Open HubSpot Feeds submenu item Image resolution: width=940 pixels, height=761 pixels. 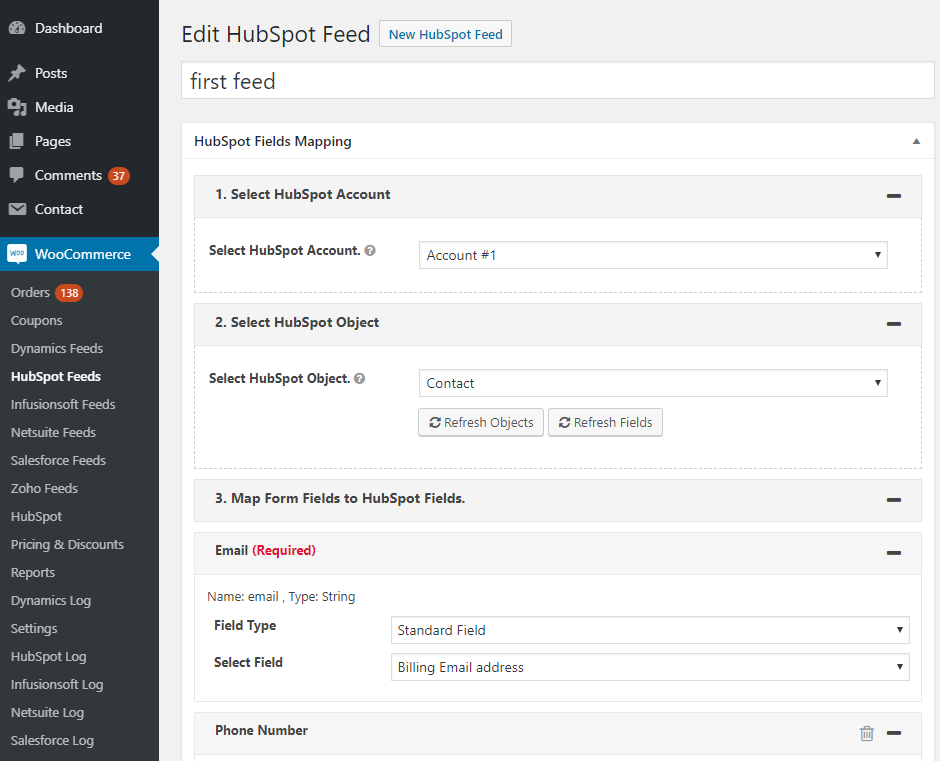[56, 377]
